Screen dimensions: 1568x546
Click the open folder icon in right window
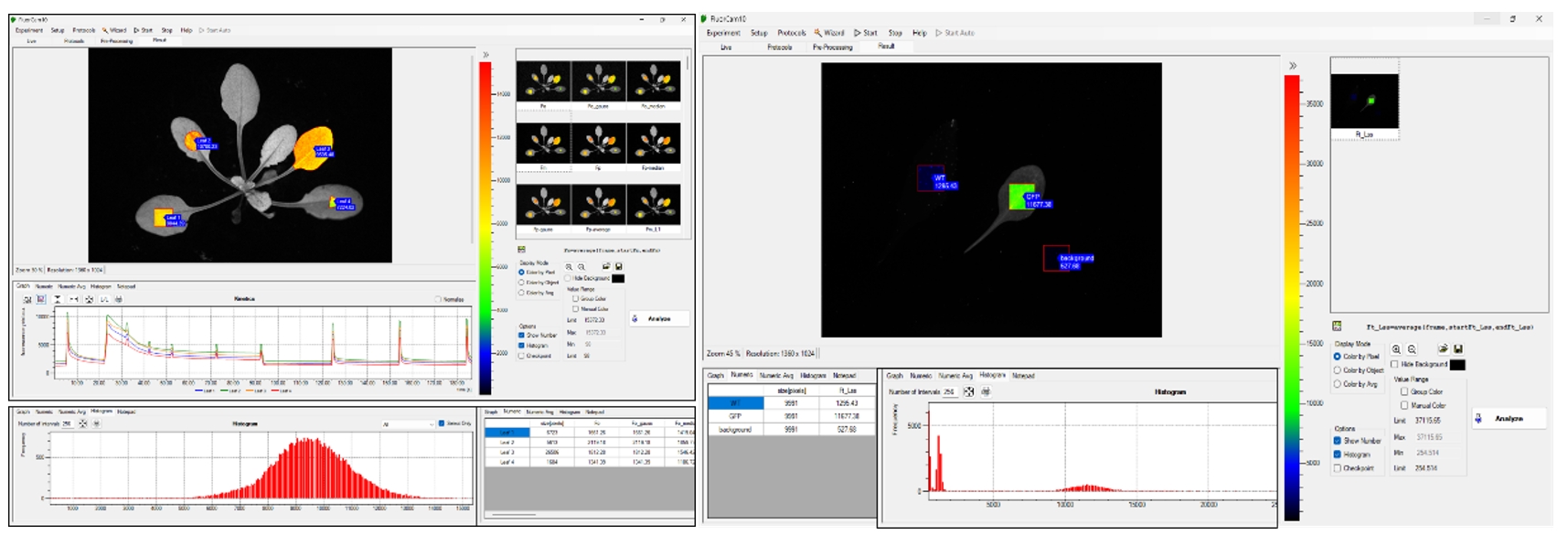click(1443, 349)
